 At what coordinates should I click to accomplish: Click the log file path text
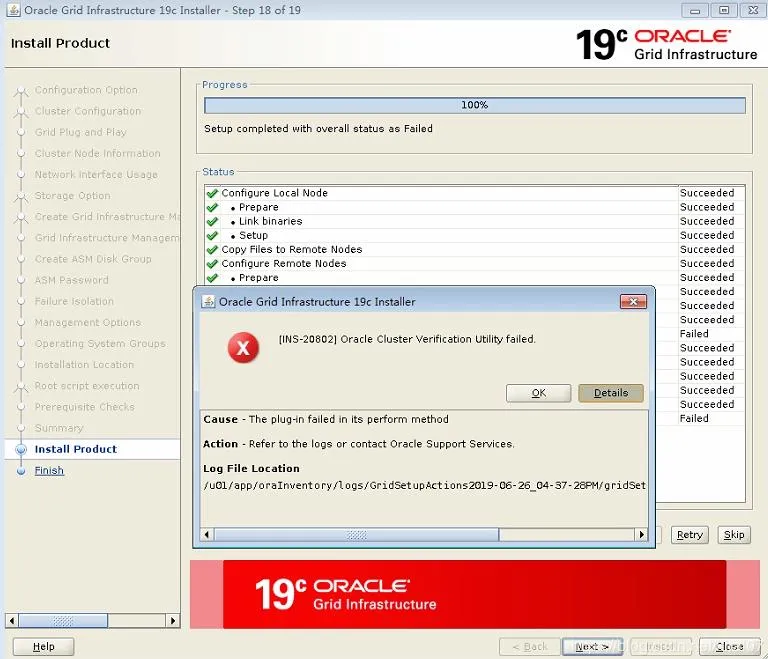click(424, 485)
